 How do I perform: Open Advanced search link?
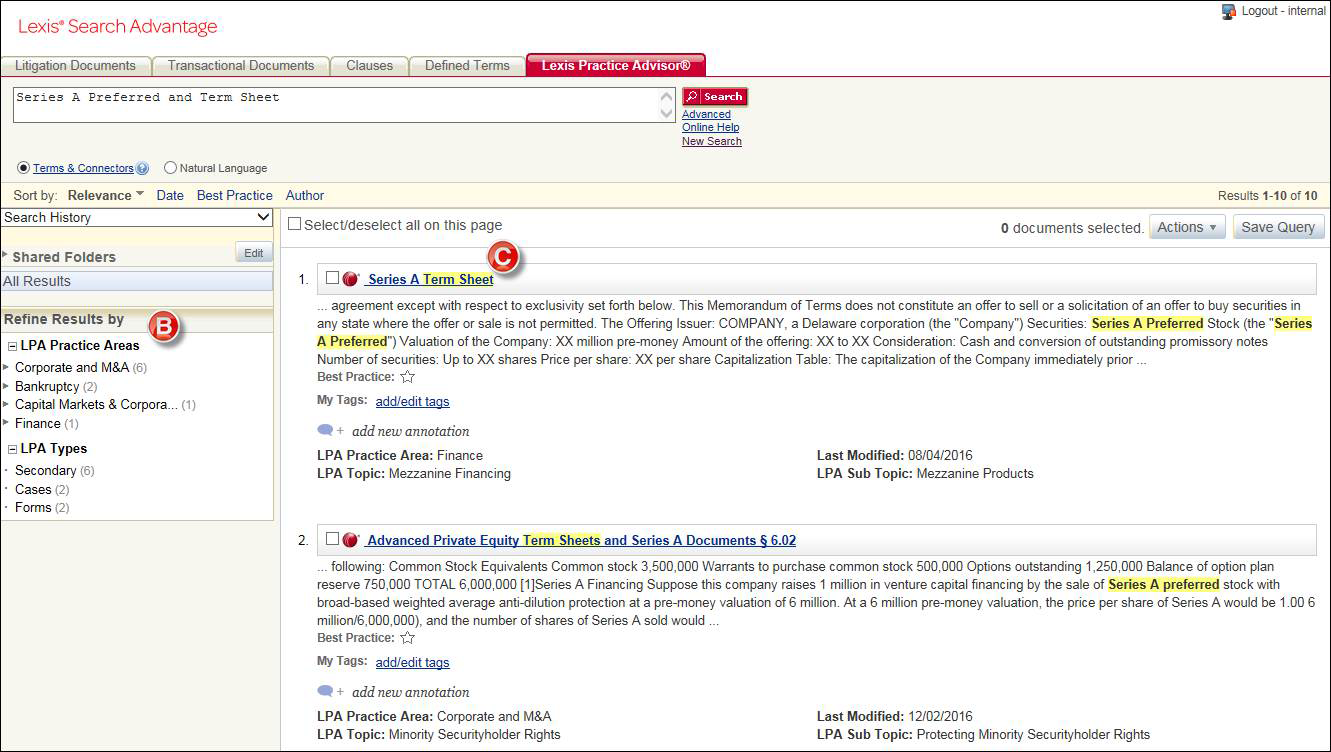pyautogui.click(x=706, y=114)
